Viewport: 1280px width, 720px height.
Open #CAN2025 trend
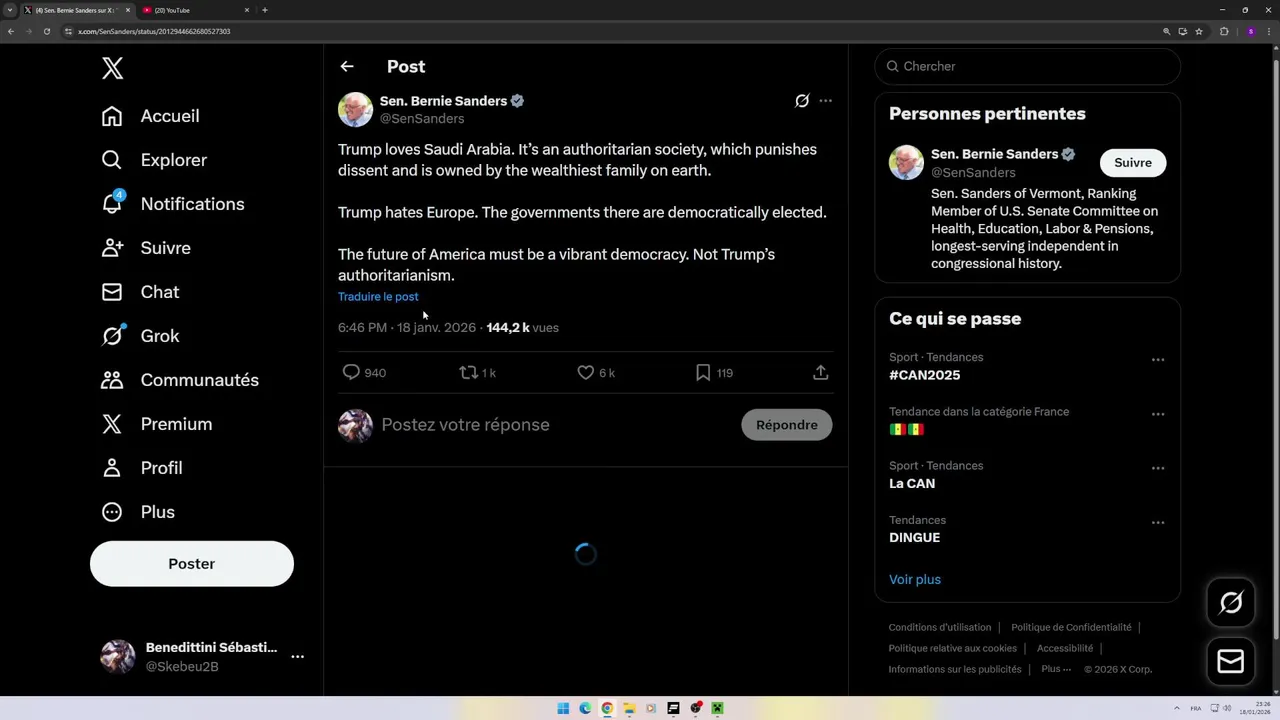point(925,376)
